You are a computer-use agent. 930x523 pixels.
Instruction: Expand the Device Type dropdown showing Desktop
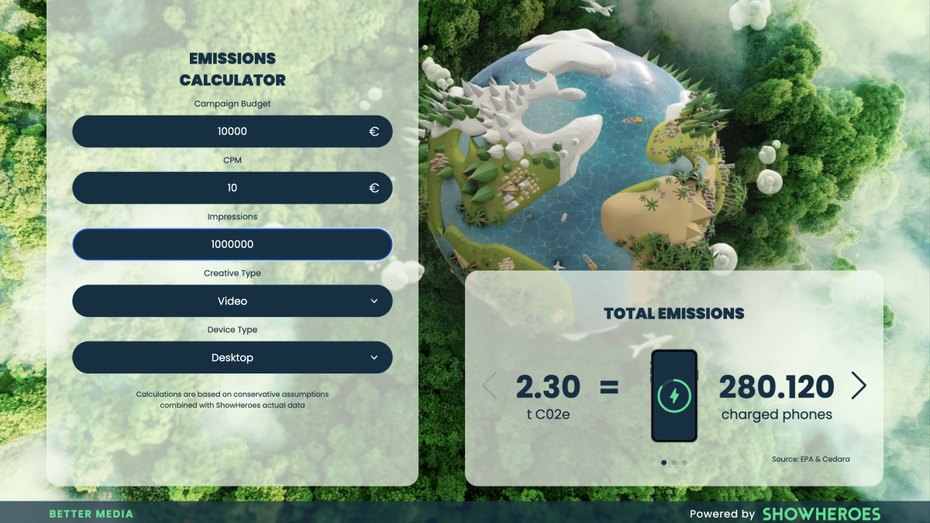pyautogui.click(x=232, y=357)
